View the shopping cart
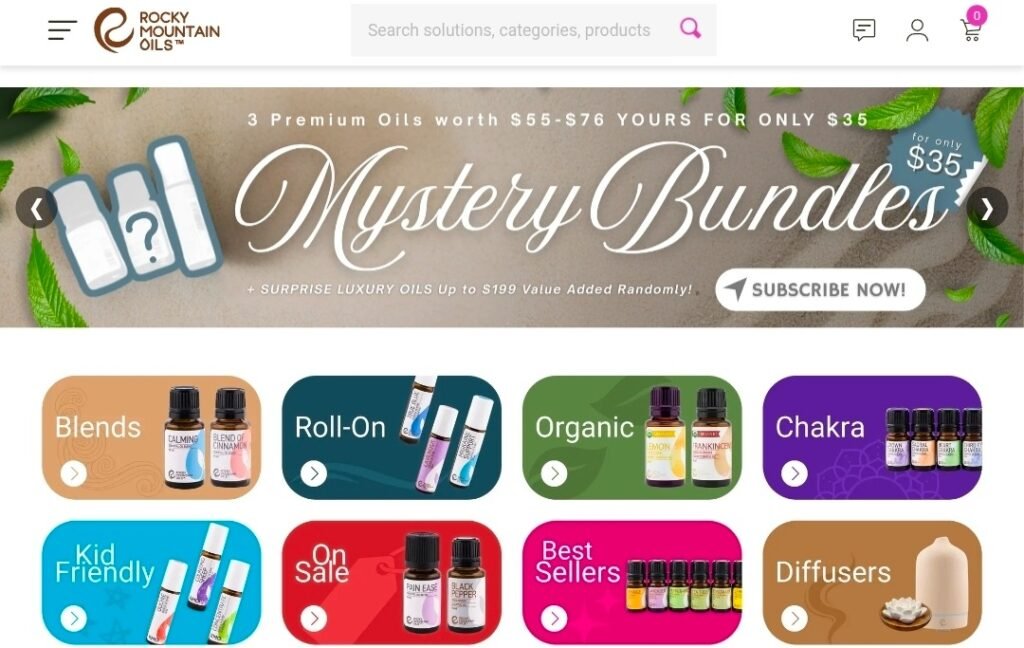The width and height of the screenshot is (1024, 648). click(x=972, y=26)
